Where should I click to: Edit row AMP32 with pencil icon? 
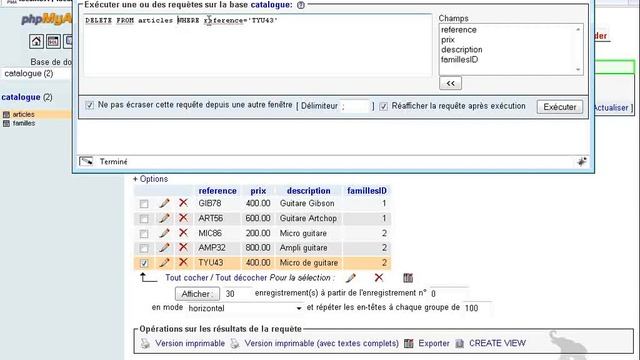164,248
